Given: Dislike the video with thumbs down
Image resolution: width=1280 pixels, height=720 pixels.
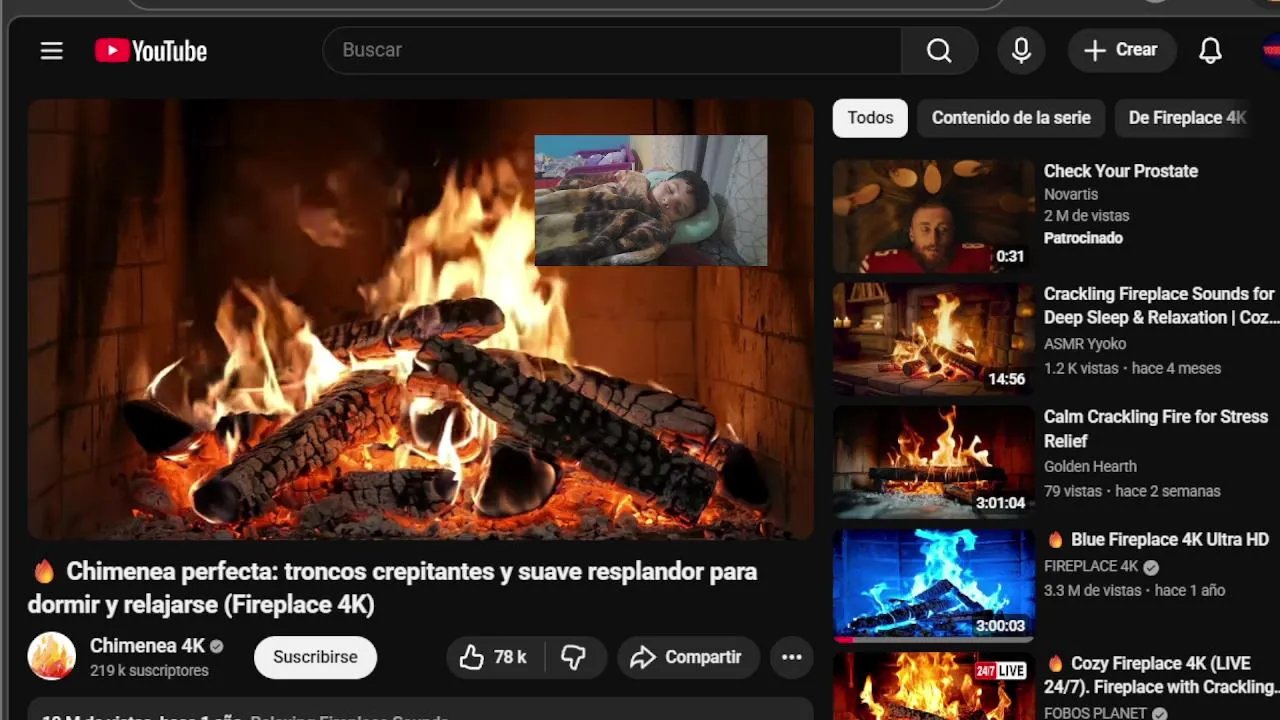Looking at the screenshot, I should (573, 657).
